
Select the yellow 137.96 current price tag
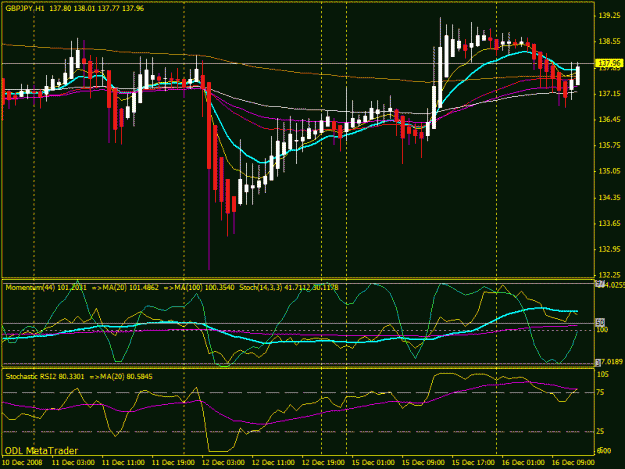coord(609,63)
